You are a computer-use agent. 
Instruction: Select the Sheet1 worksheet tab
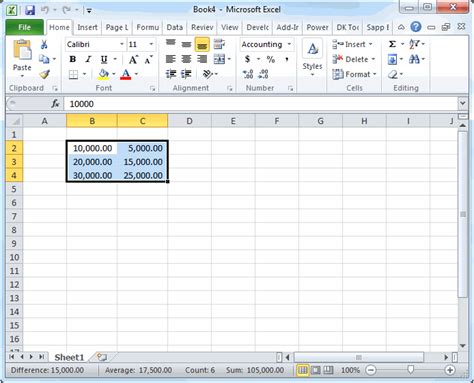pyautogui.click(x=69, y=357)
